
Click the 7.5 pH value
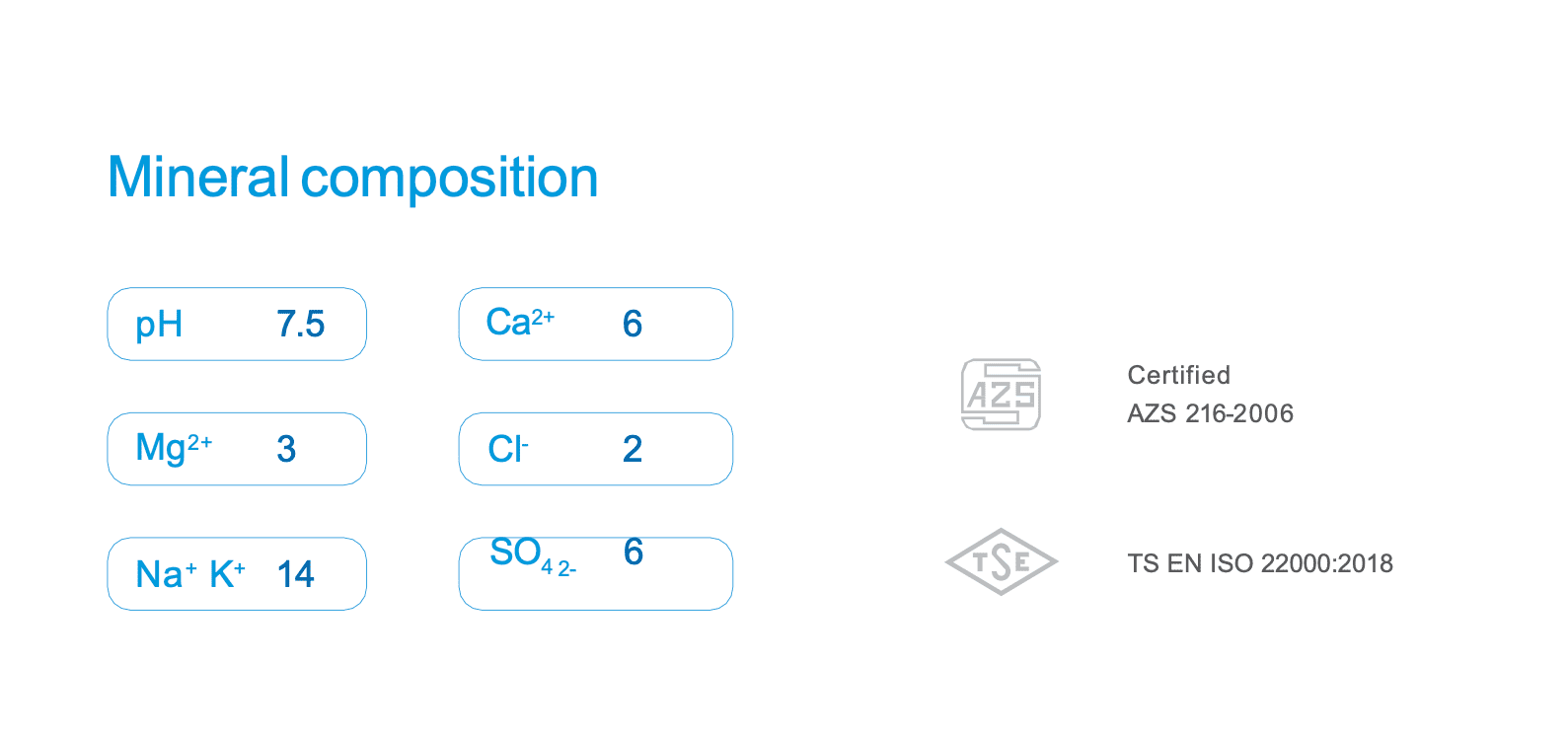[x=300, y=325]
